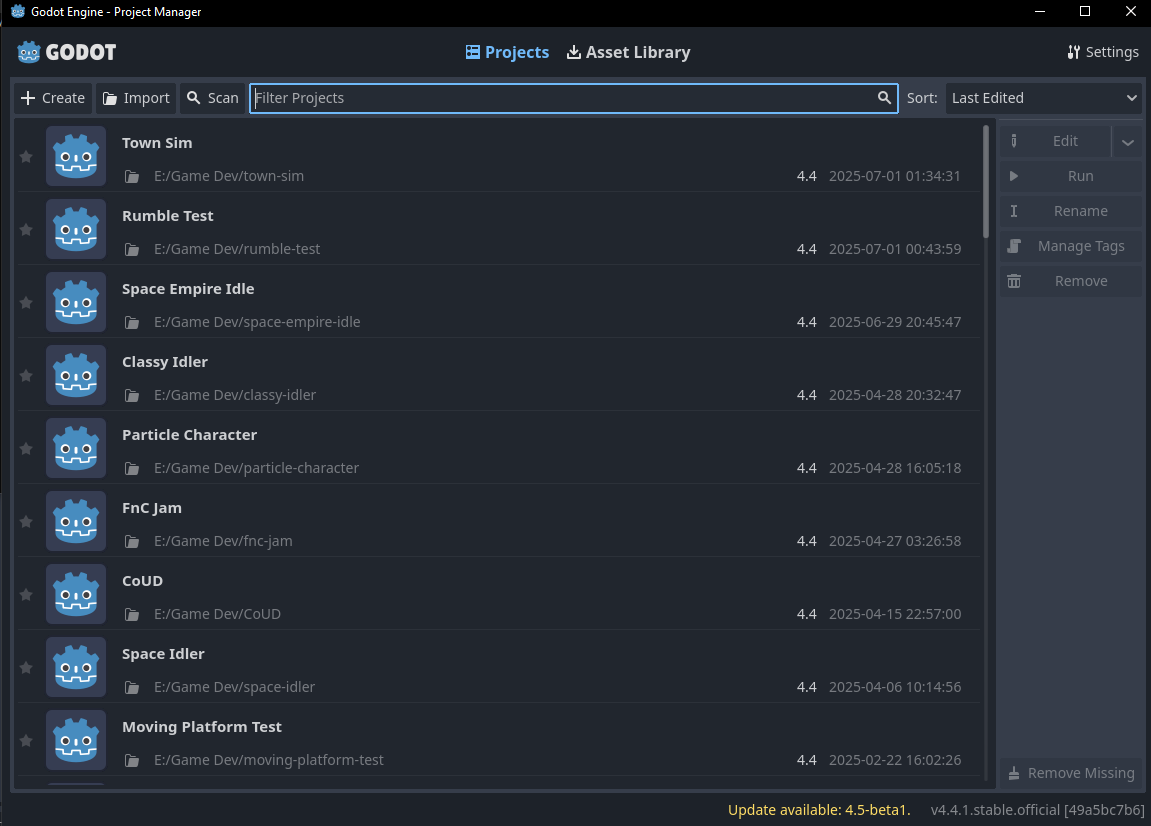Favorite the Particle Character project star
This screenshot has height=826, width=1151.
point(26,449)
